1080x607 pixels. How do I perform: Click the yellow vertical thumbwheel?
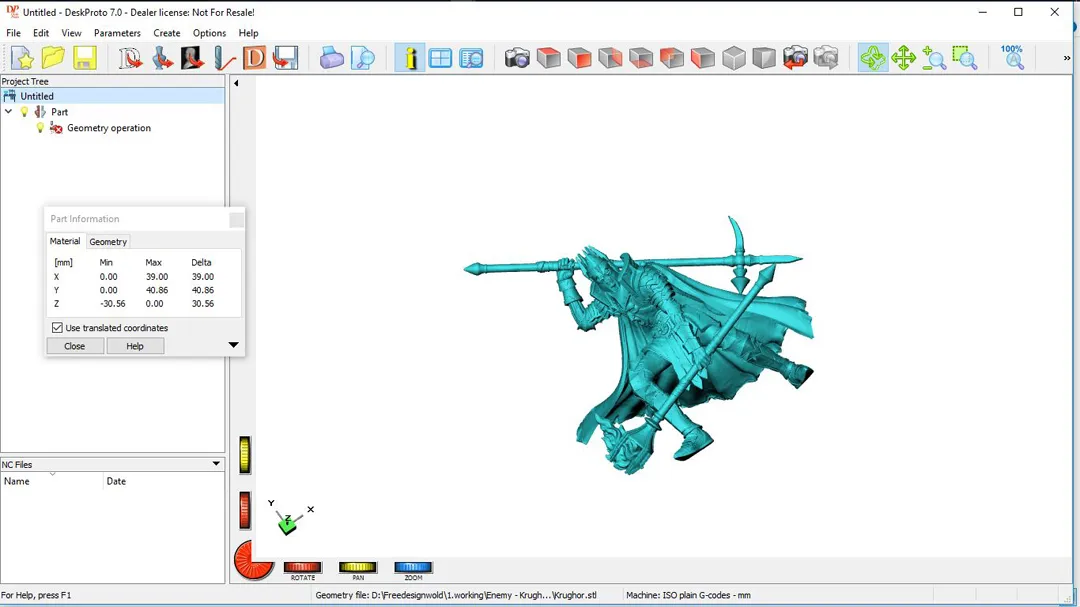[245, 455]
